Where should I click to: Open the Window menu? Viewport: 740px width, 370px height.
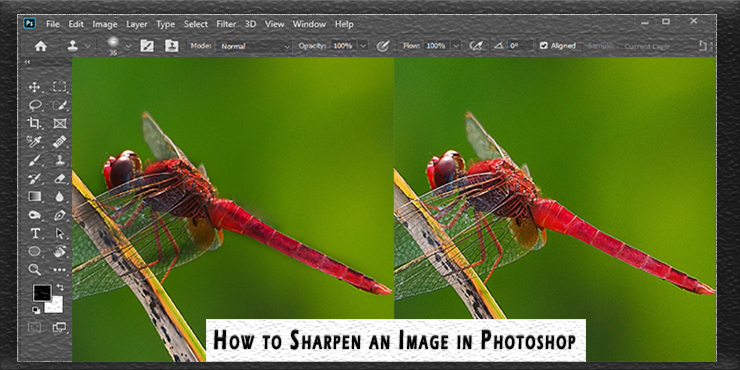(309, 24)
